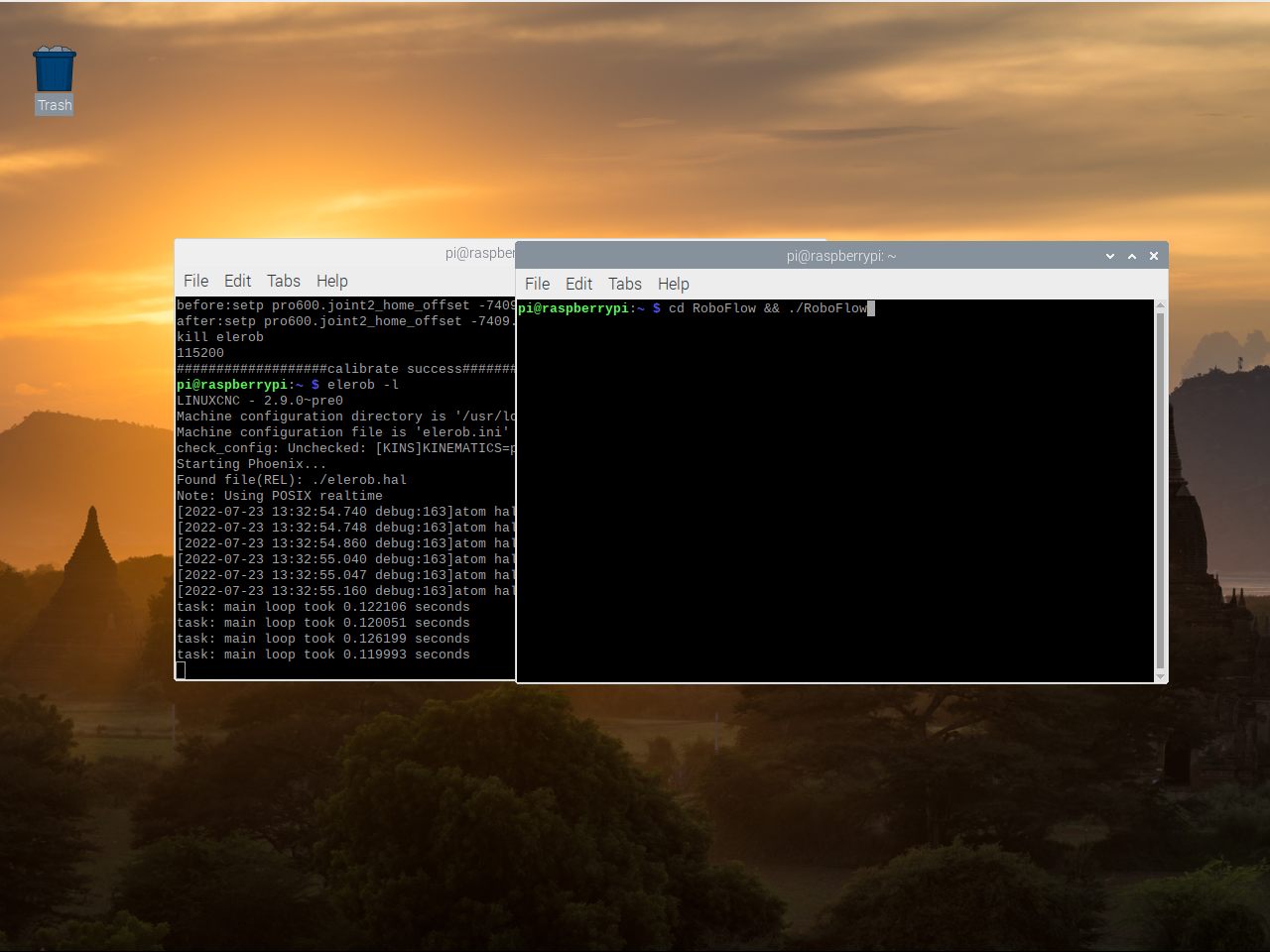The image size is (1270, 952).
Task: Open Help menu in the elerob terminal
Action: [x=331, y=281]
